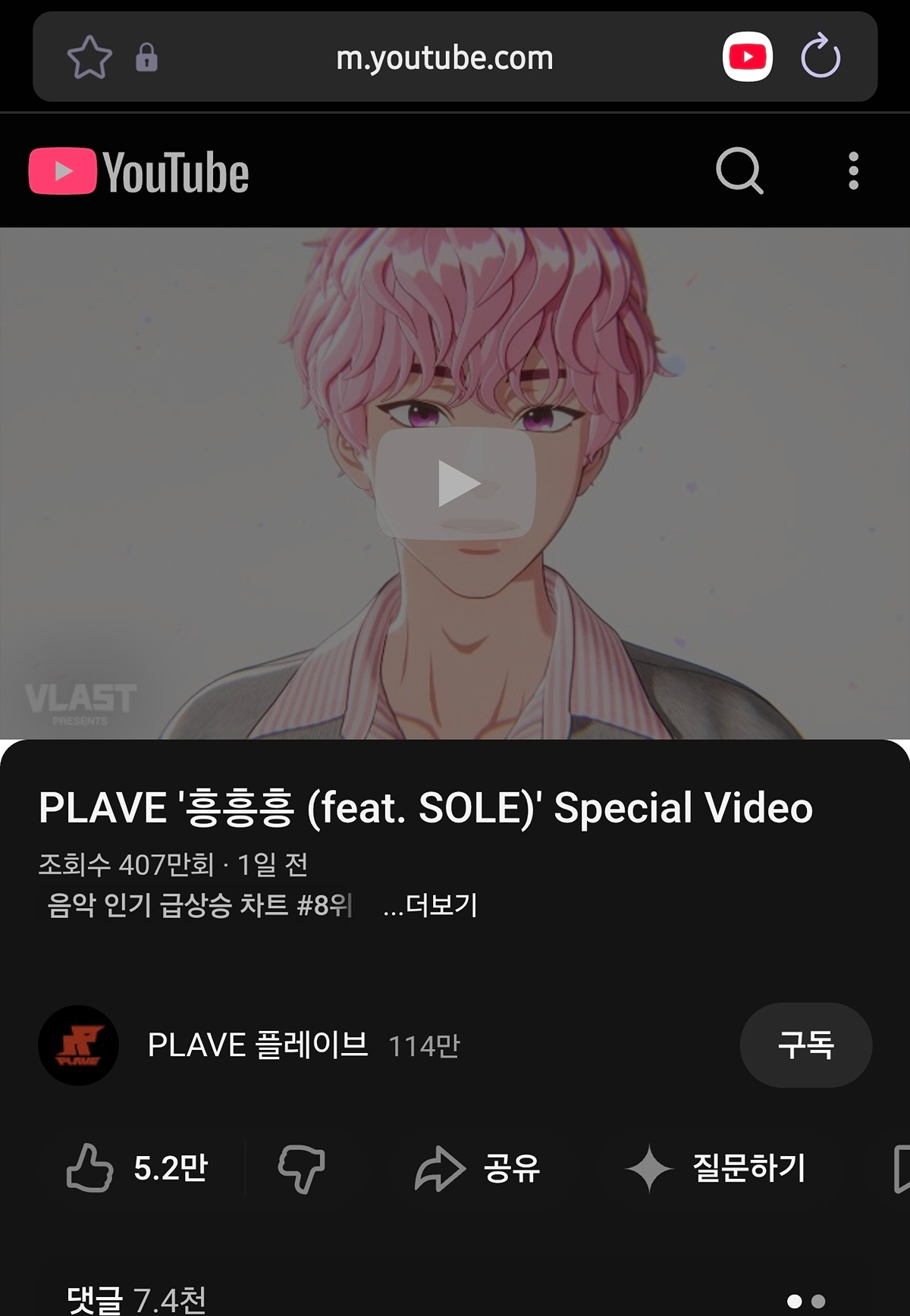Share the video with the 공유 button
Screen dimensions: 910x1316
(x=477, y=1168)
